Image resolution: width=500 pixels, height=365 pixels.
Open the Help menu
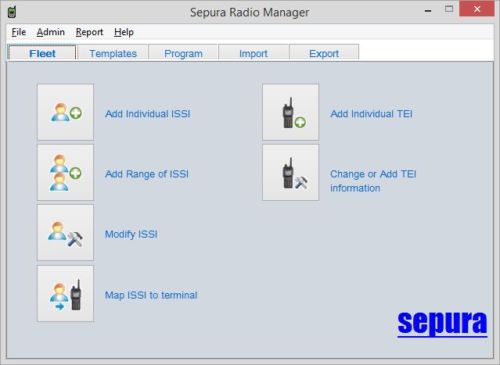point(124,32)
